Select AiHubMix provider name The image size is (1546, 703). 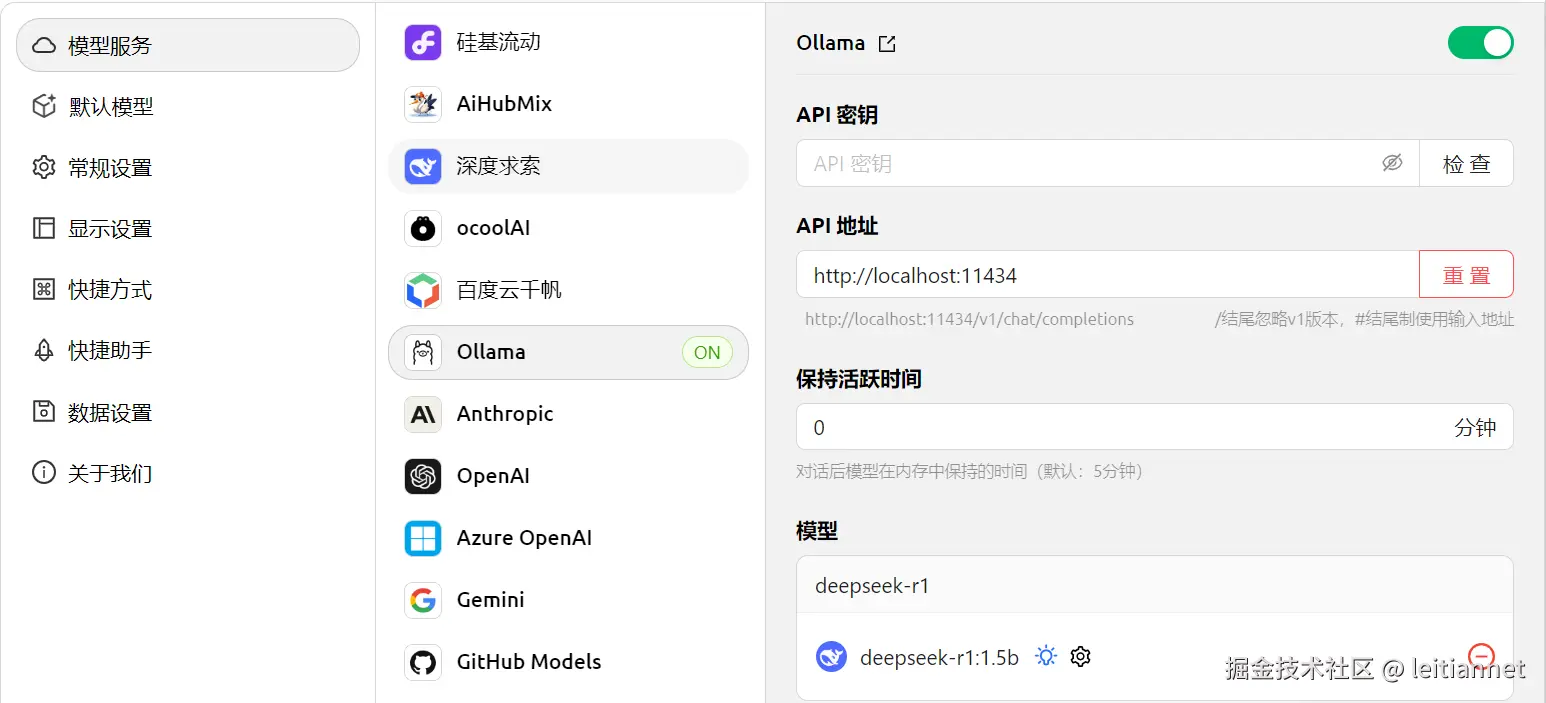504,104
